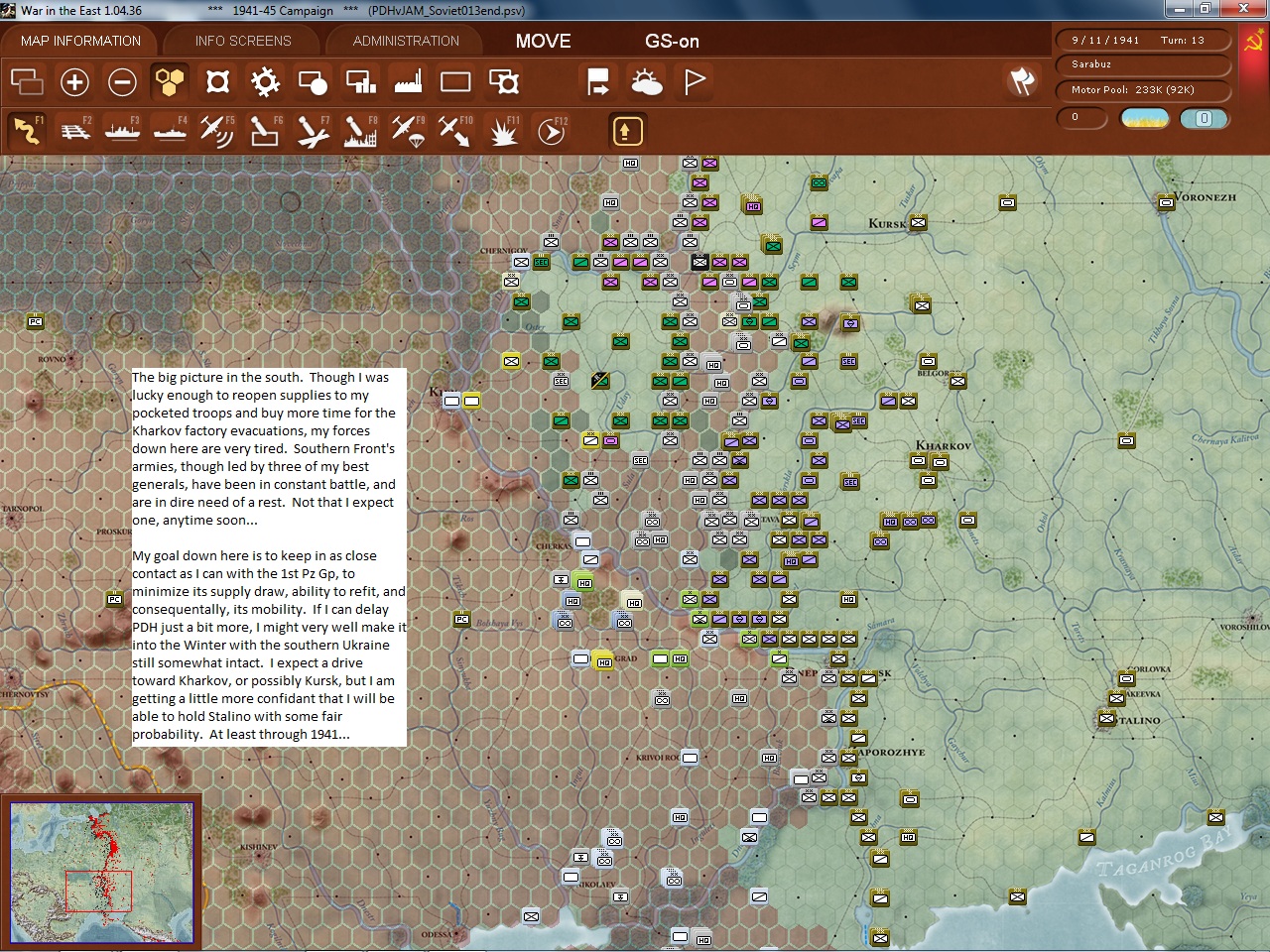1270x952 pixels.
Task: Click the Zaporozhye city label
Action: click(893, 752)
